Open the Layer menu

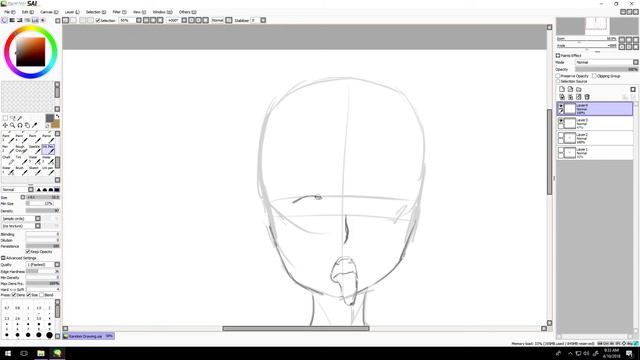click(72, 12)
